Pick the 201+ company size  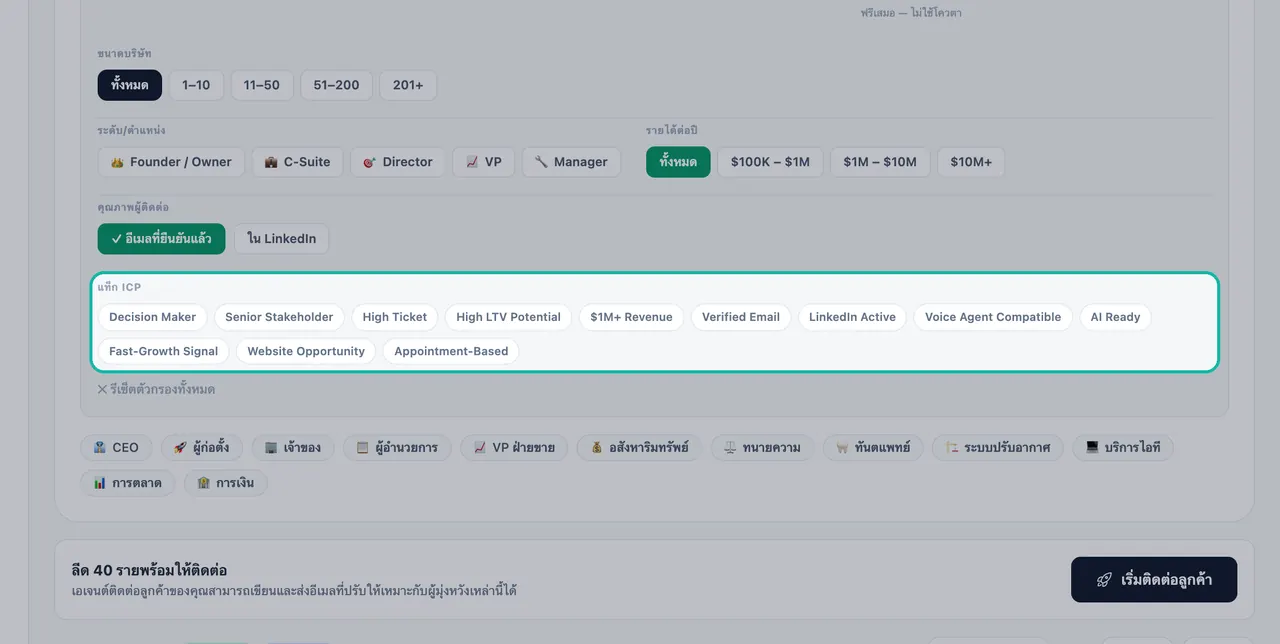[408, 85]
